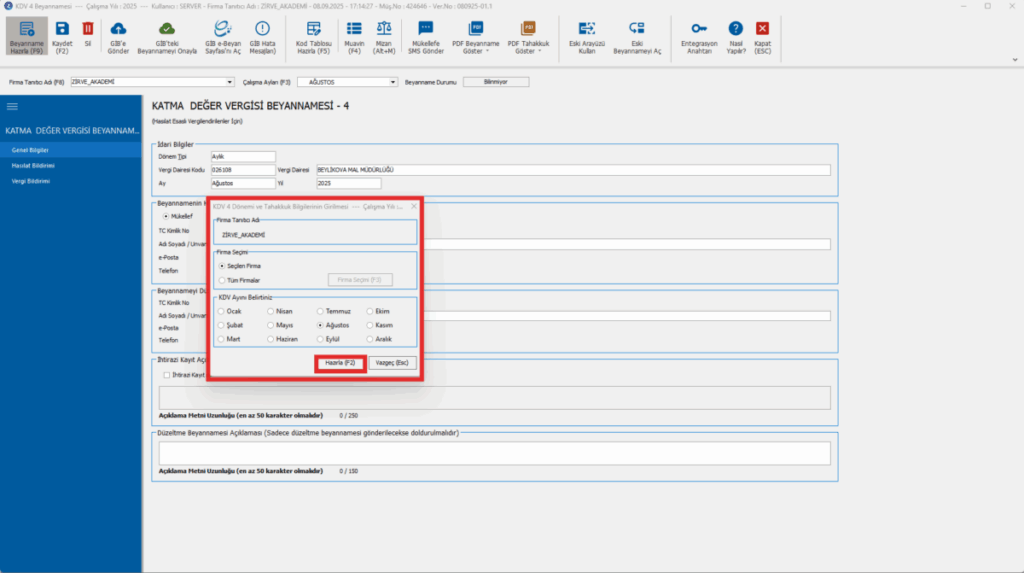
Task: Click the PDF Beyanname Göster icon
Action: [x=475, y=29]
